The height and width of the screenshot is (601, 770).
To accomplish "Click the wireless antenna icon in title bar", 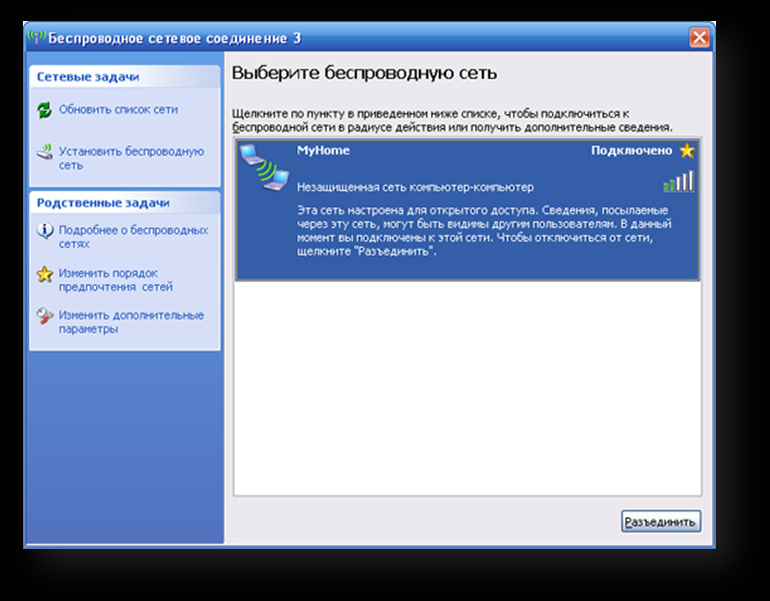I will click(36, 38).
